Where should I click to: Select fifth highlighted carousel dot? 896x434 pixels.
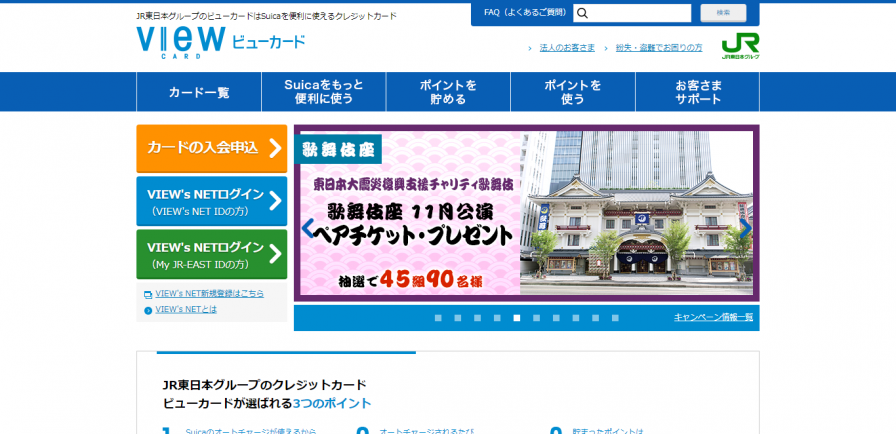(517, 318)
